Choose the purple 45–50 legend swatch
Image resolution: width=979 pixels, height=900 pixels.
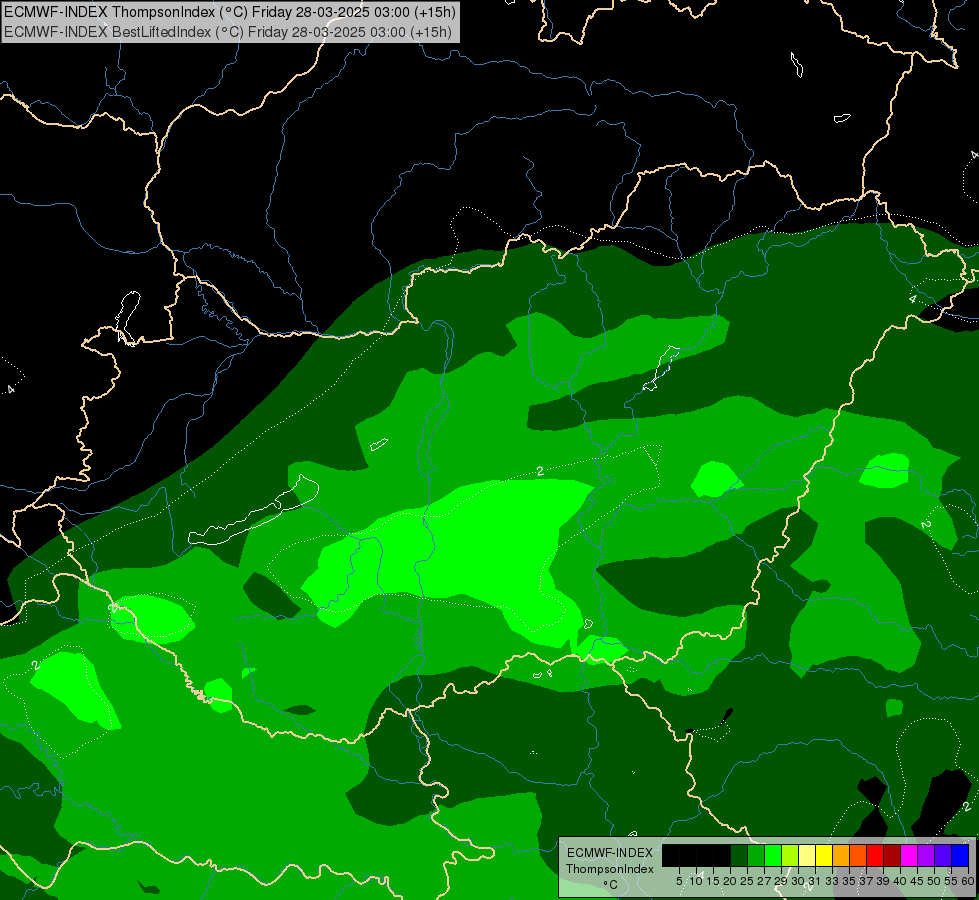tap(926, 855)
